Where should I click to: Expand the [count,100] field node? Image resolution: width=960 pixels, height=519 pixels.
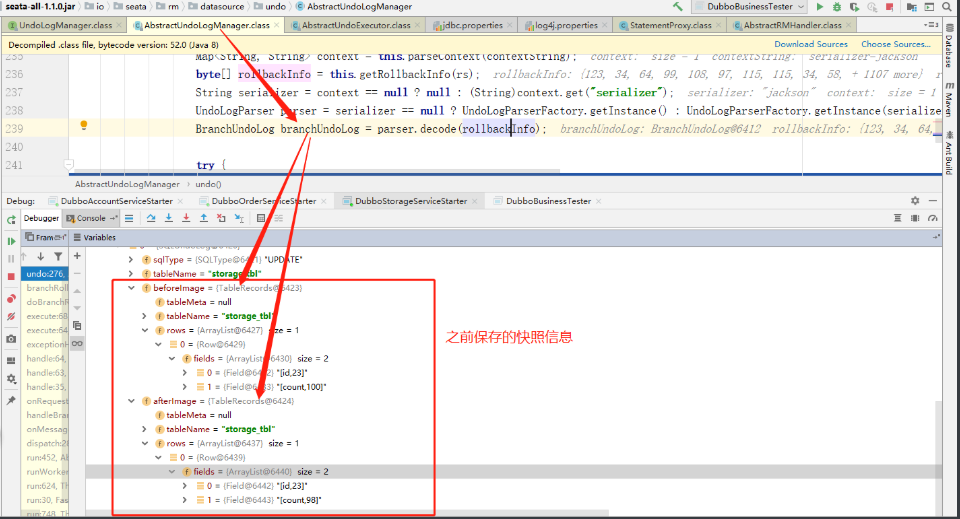pyautogui.click(x=184, y=387)
